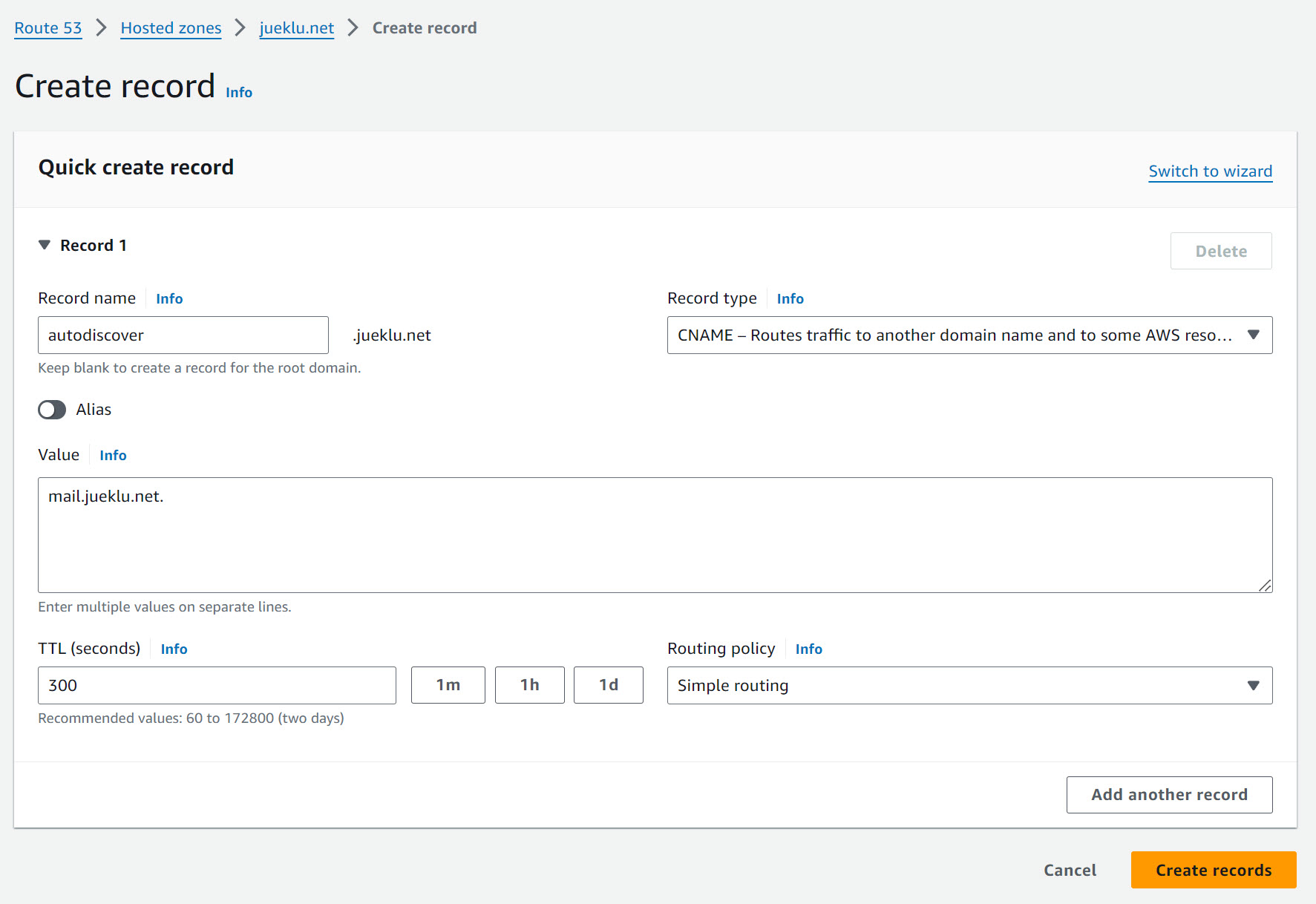Click Switch to wizard link

[1210, 171]
